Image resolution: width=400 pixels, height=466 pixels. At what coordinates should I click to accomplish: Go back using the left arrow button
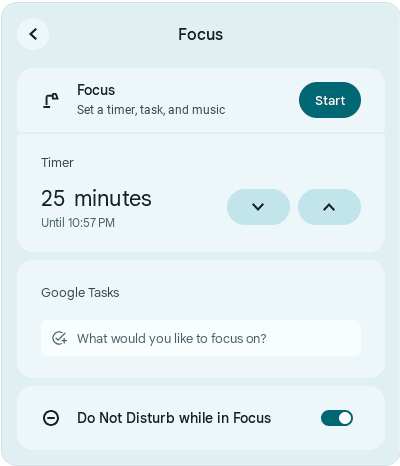(x=33, y=34)
